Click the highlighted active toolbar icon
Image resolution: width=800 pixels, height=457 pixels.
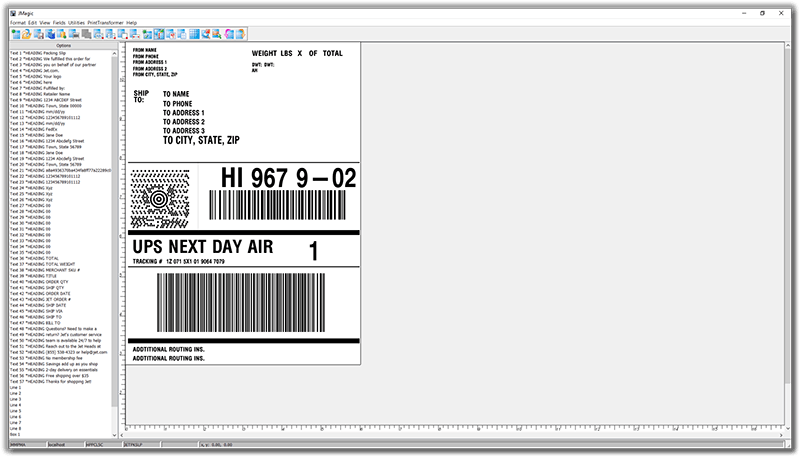coord(159,34)
